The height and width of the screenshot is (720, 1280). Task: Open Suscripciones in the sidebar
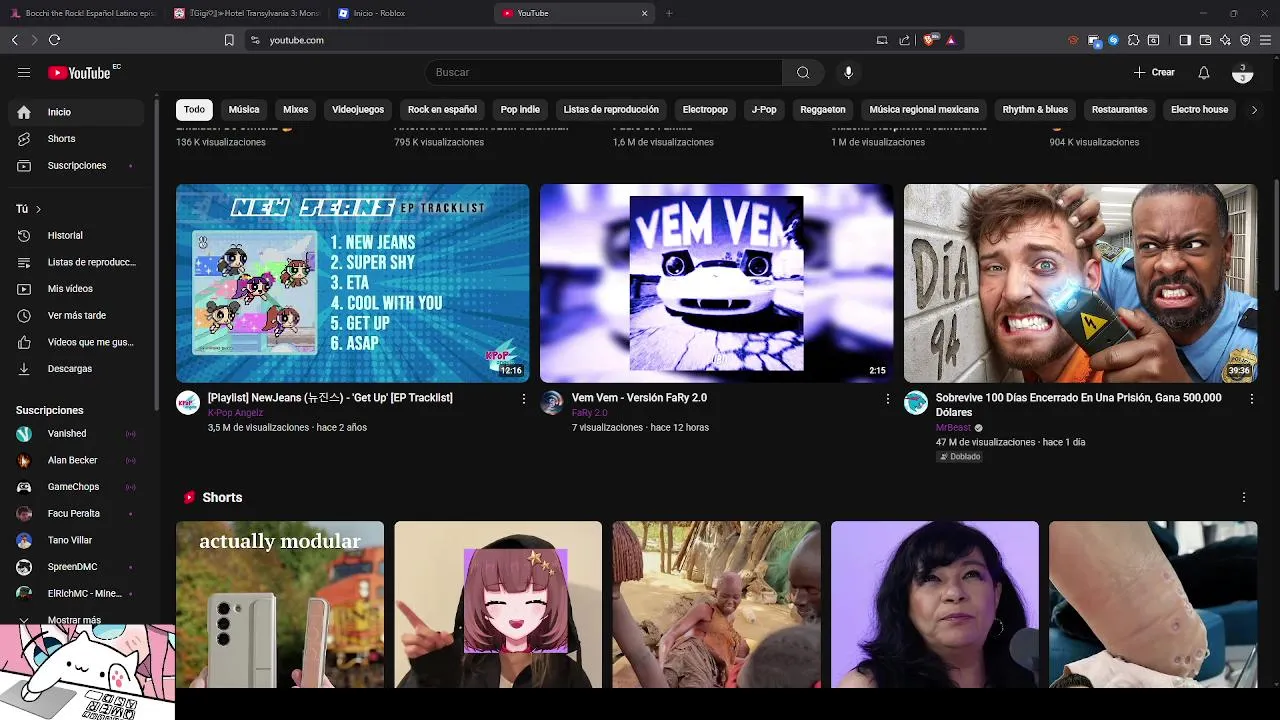76,165
